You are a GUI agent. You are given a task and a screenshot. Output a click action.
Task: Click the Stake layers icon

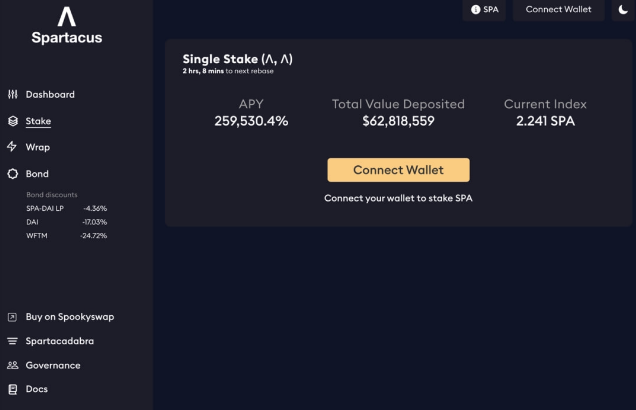coord(13,121)
